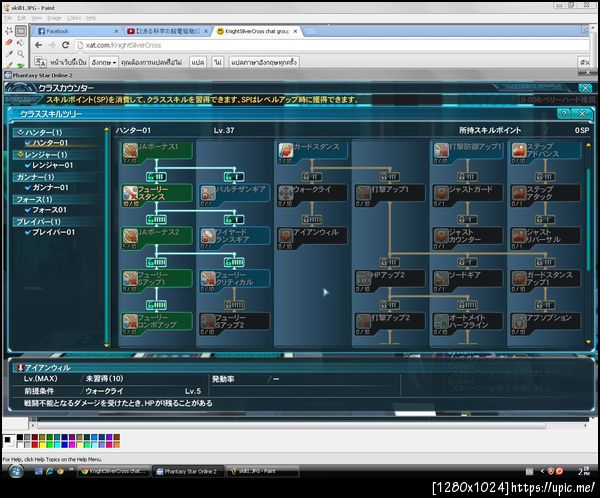Click the skill tree scroll-down arrow on right
The image size is (600, 498).
589,342
